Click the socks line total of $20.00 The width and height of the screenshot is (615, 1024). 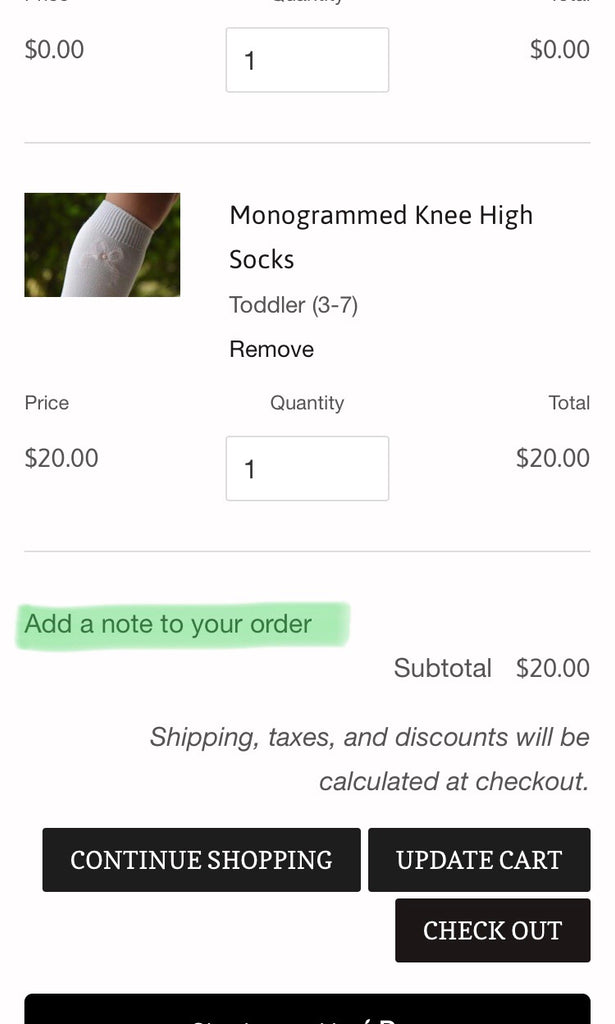pyautogui.click(x=552, y=458)
